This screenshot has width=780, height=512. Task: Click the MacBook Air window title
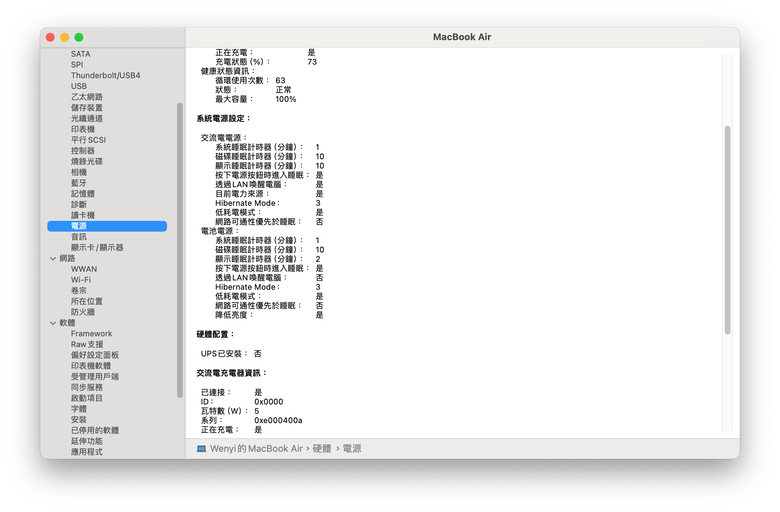point(462,37)
